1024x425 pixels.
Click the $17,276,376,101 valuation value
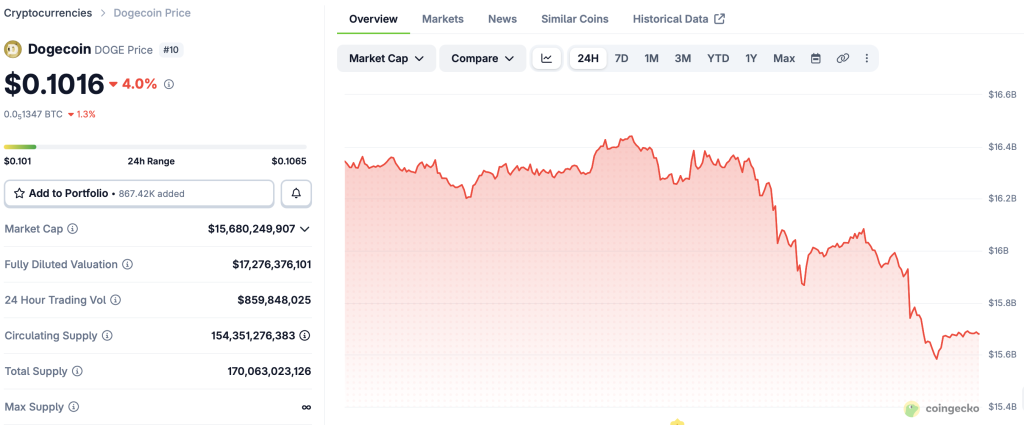coord(272,264)
